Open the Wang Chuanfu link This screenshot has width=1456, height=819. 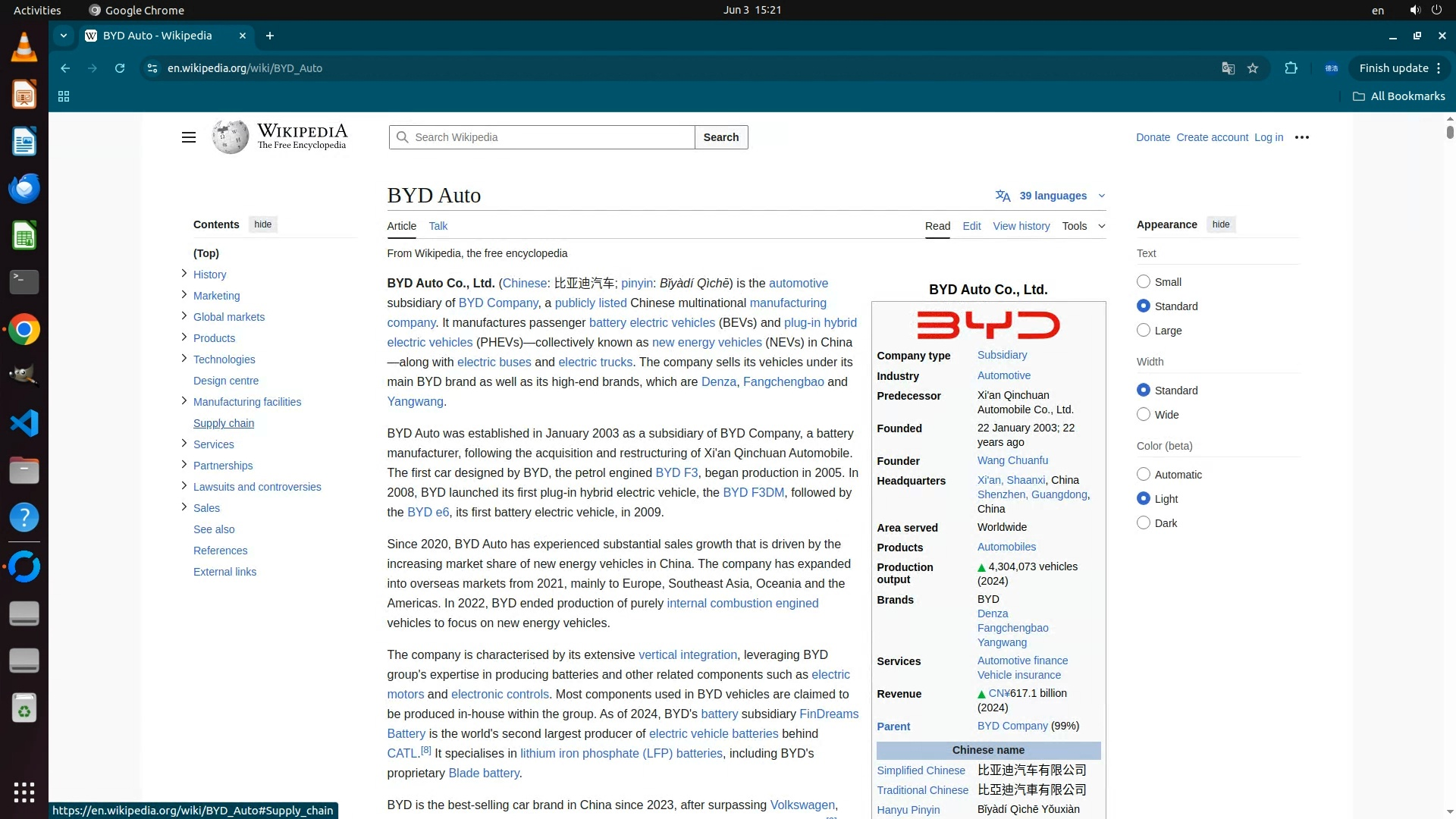[x=1012, y=460]
